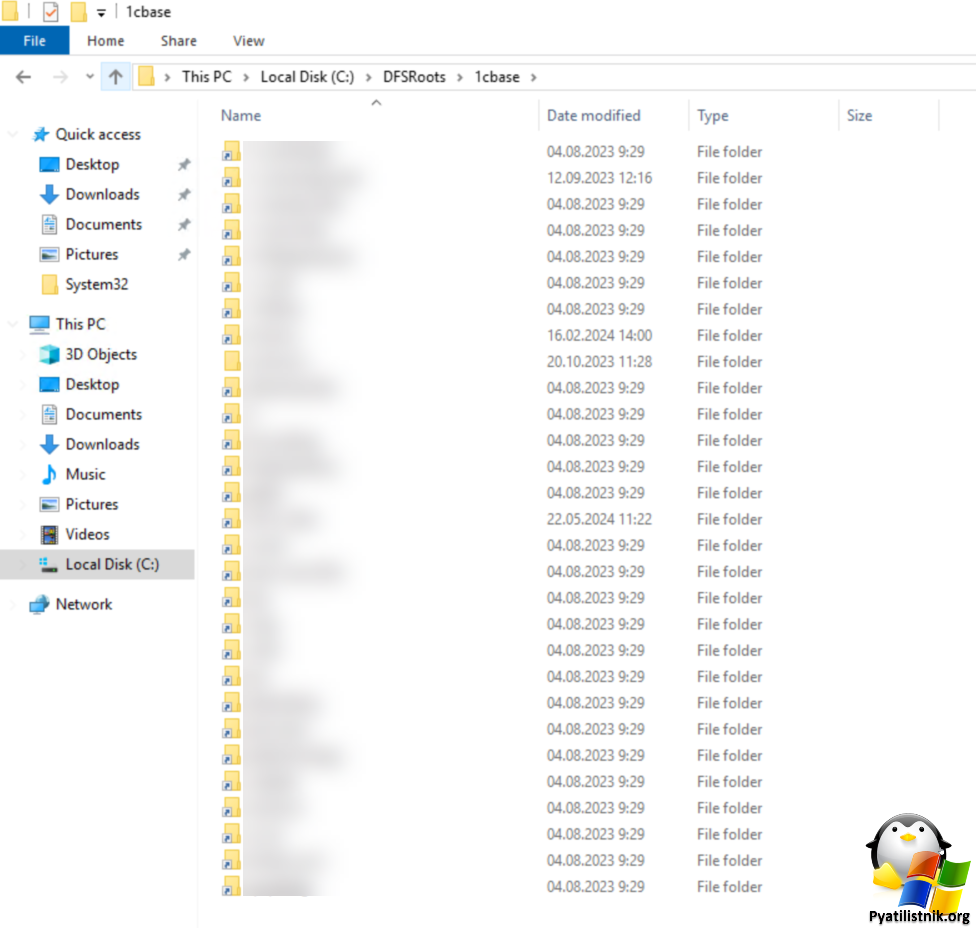This screenshot has width=976, height=928.
Task: Click date cell 12.09.2023 12:16
Action: [x=599, y=178]
